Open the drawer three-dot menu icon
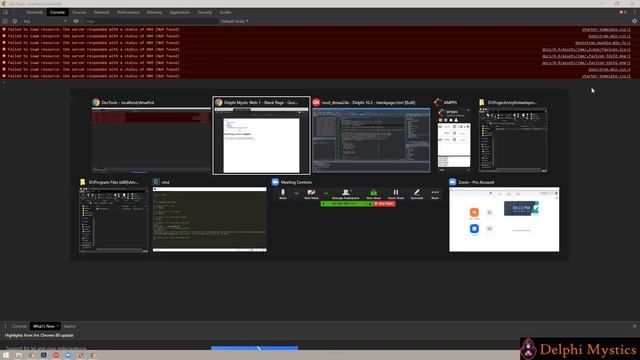 5,326
